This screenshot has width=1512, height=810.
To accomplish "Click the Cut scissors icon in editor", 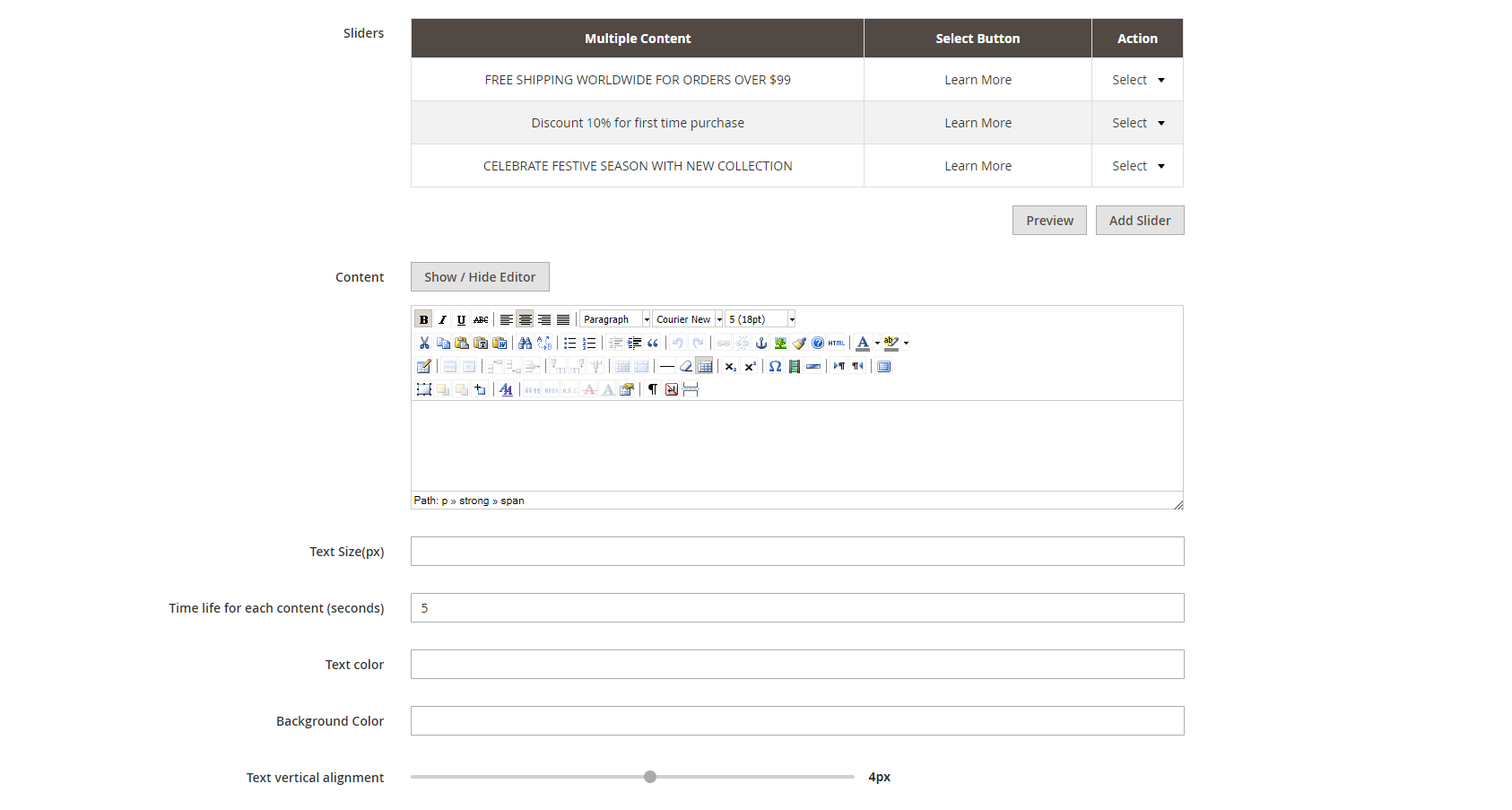I will 424,343.
